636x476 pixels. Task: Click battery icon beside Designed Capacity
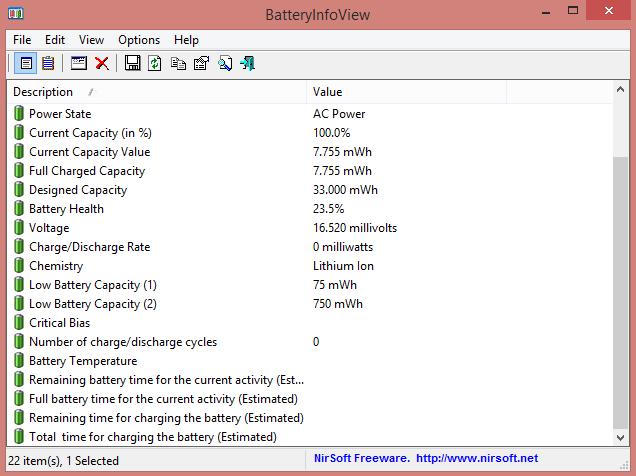click(19, 189)
